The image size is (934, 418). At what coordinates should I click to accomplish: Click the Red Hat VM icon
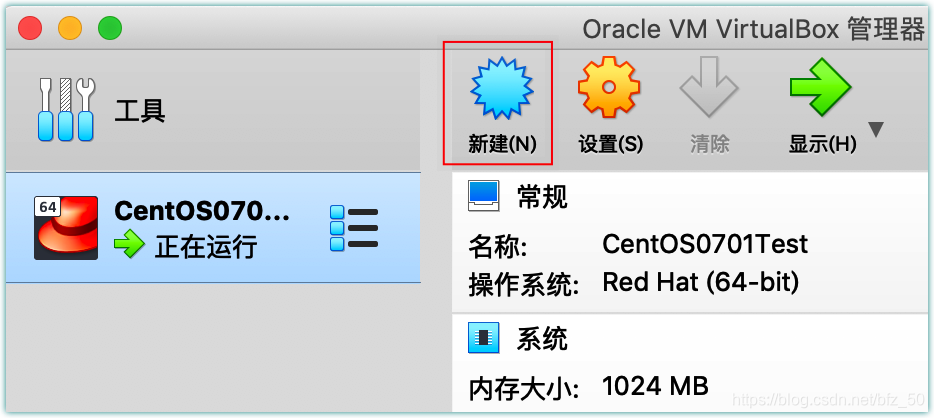pyautogui.click(x=66, y=228)
